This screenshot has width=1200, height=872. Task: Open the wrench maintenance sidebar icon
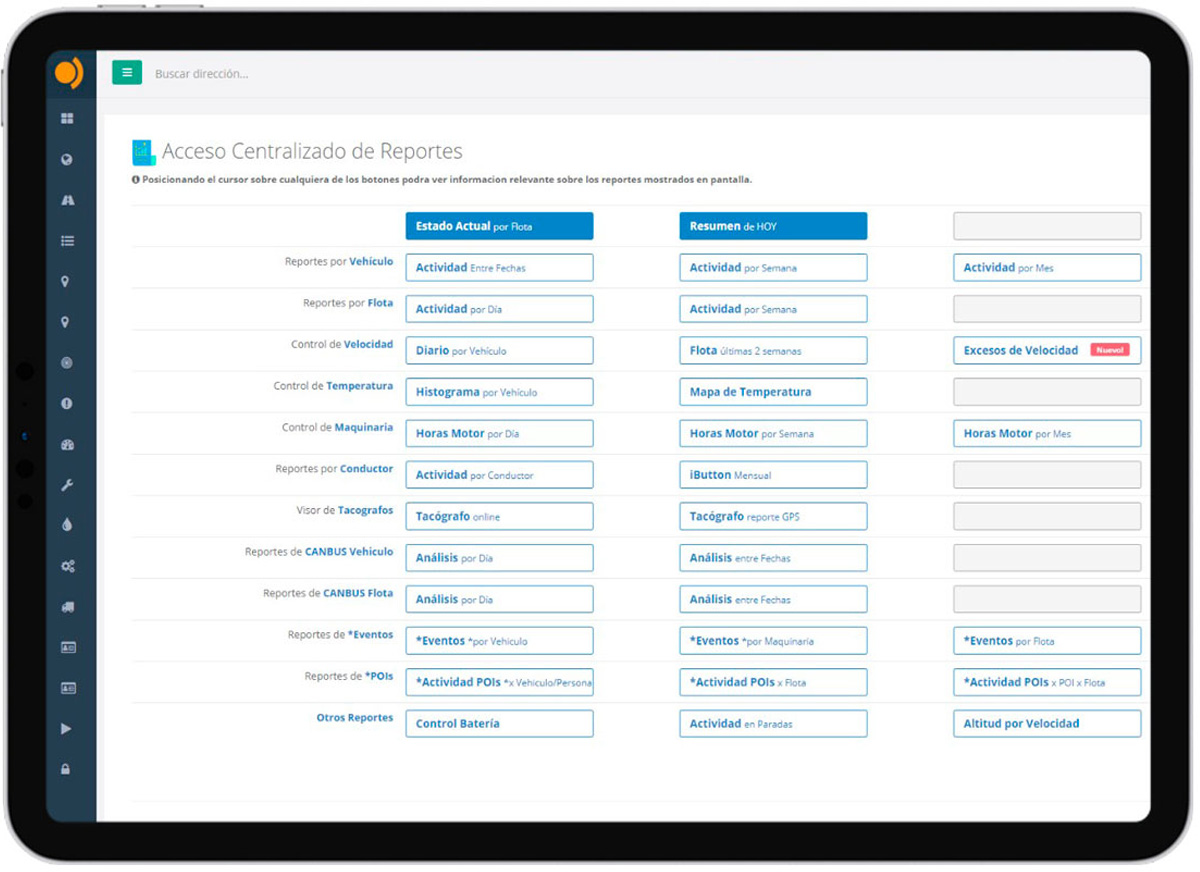(67, 486)
